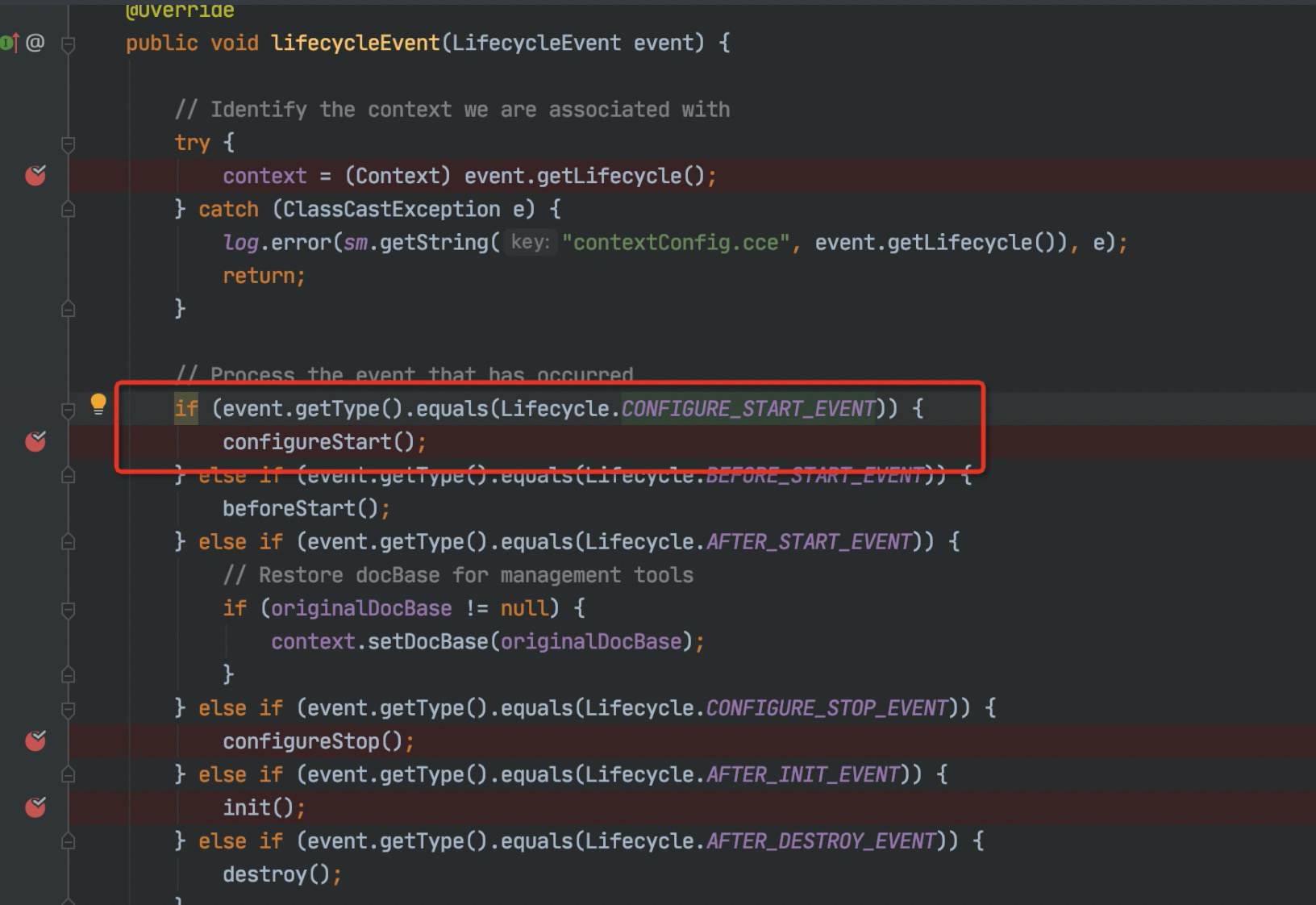
Task: Click context.setDocBase(originalDocBase) statement
Action: (x=487, y=641)
